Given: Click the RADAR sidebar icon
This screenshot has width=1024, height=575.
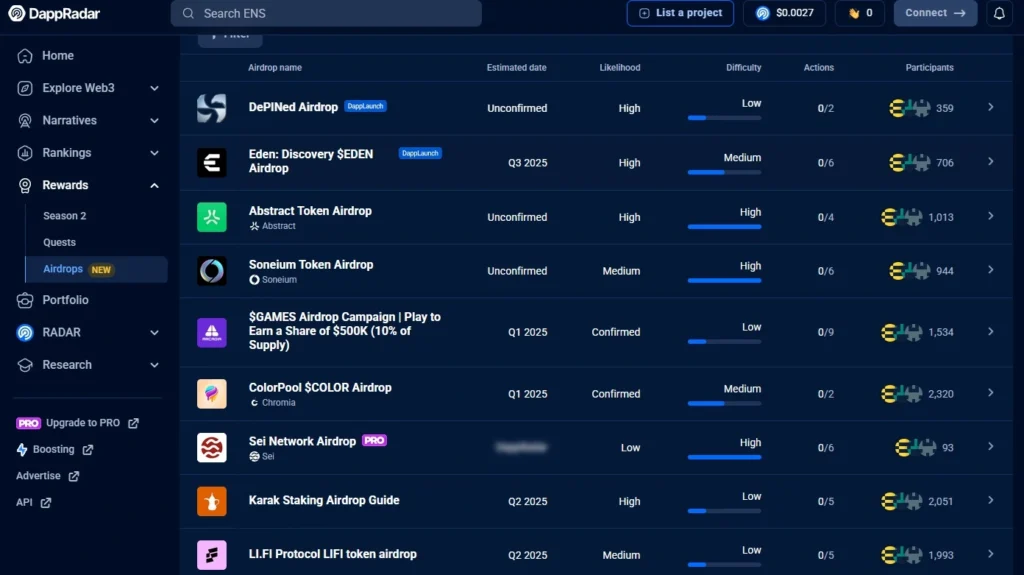Looking at the screenshot, I should 25,333.
